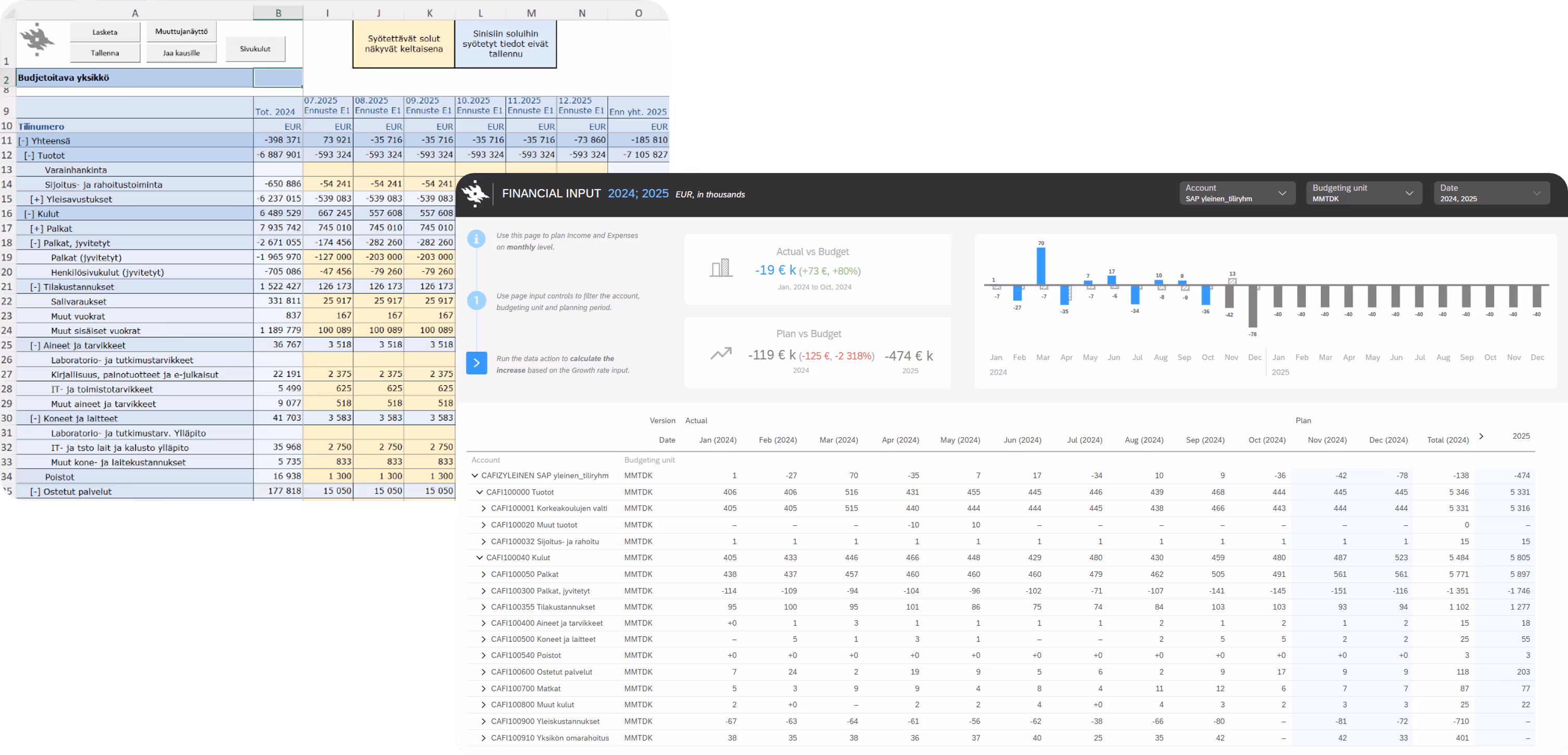Click the info circle icon
Screen dimensions: 1568x755
tap(476, 239)
